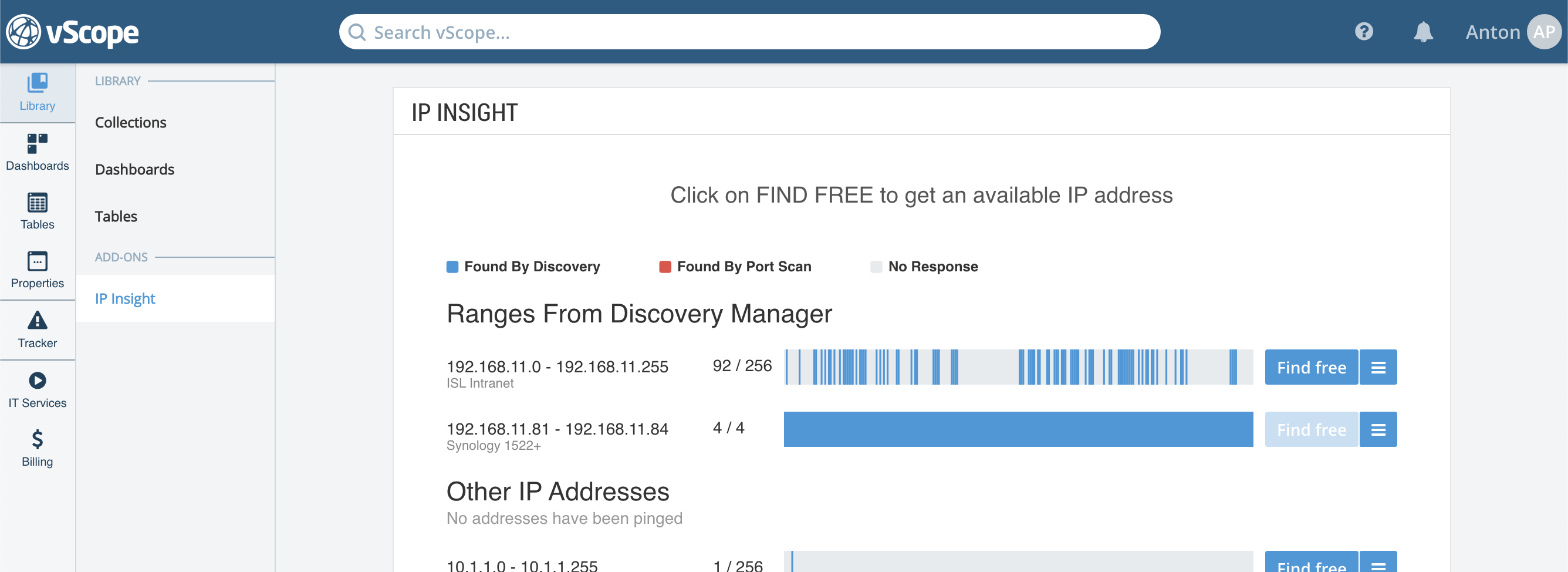Open the help question mark icon

1363,32
